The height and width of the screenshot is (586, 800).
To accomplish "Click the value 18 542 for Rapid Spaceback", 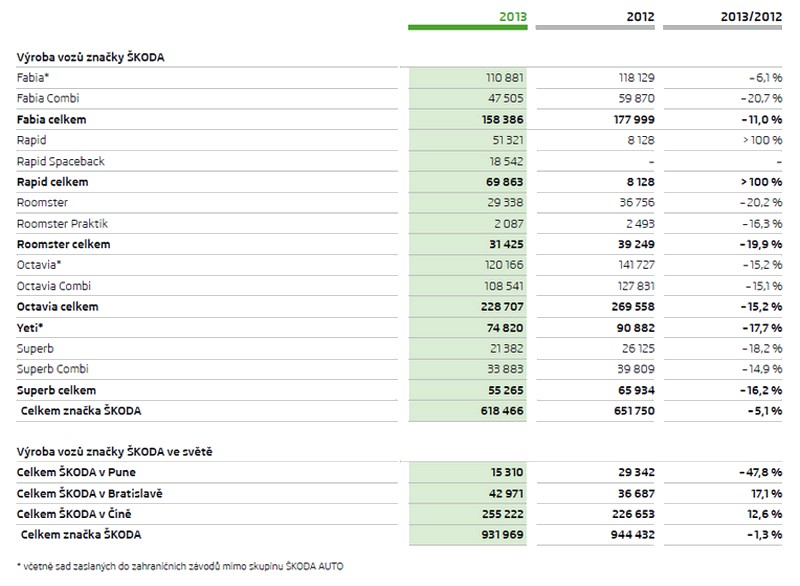I will coord(507,161).
